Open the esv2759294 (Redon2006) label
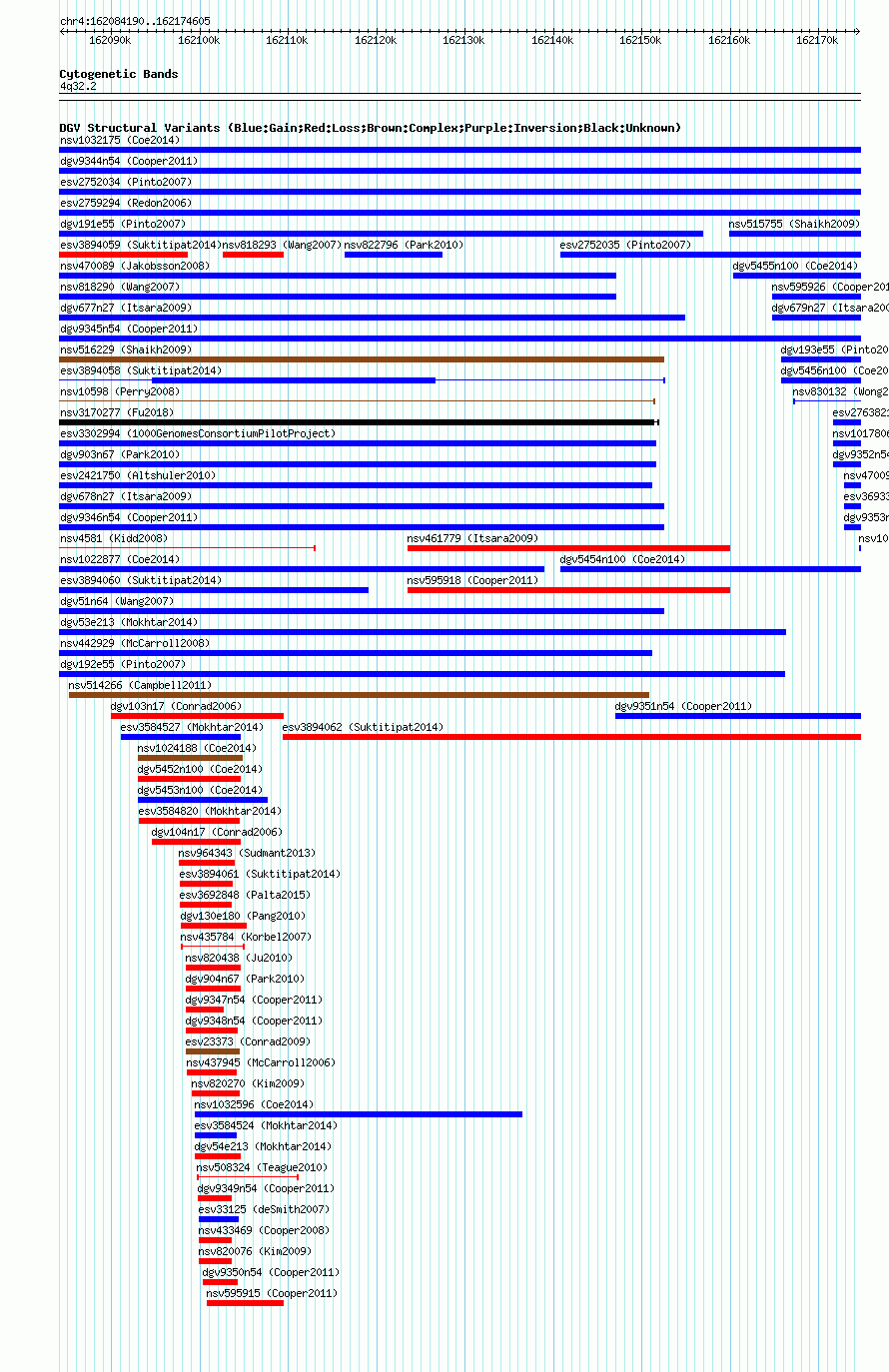The height and width of the screenshot is (1372, 889). [126, 203]
